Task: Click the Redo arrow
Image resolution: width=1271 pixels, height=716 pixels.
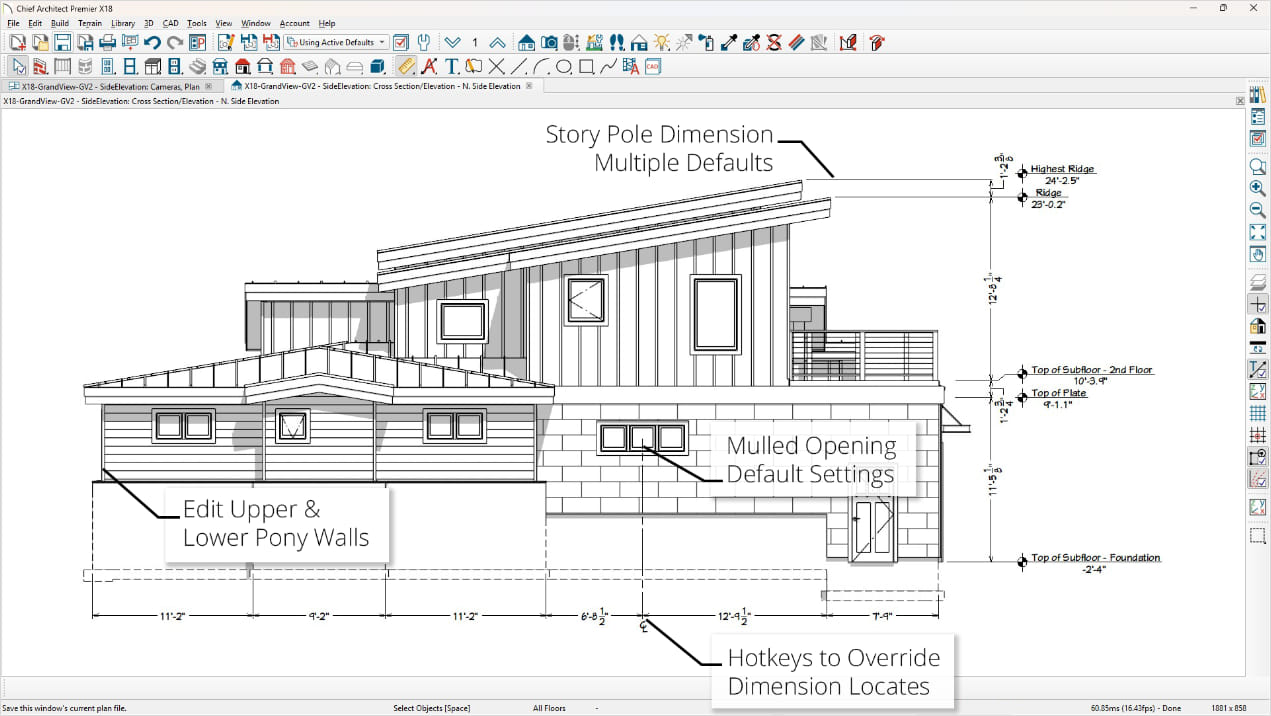Action: 174,42
